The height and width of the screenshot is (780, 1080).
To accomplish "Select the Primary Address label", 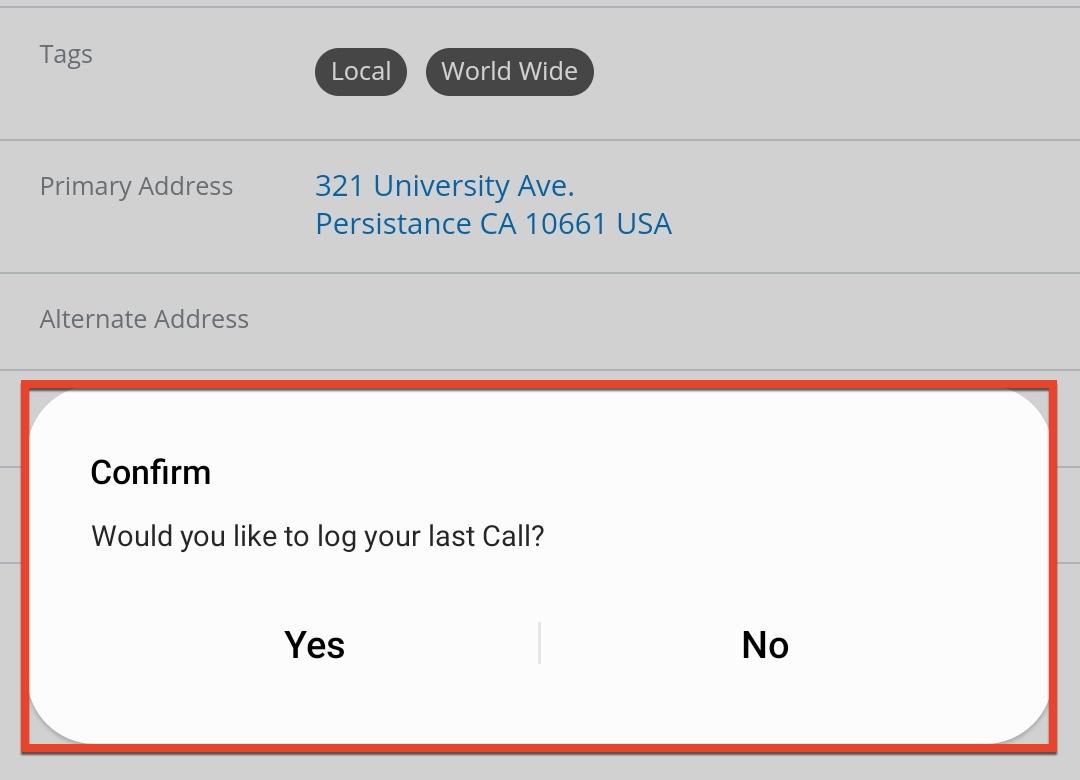I will [x=136, y=186].
